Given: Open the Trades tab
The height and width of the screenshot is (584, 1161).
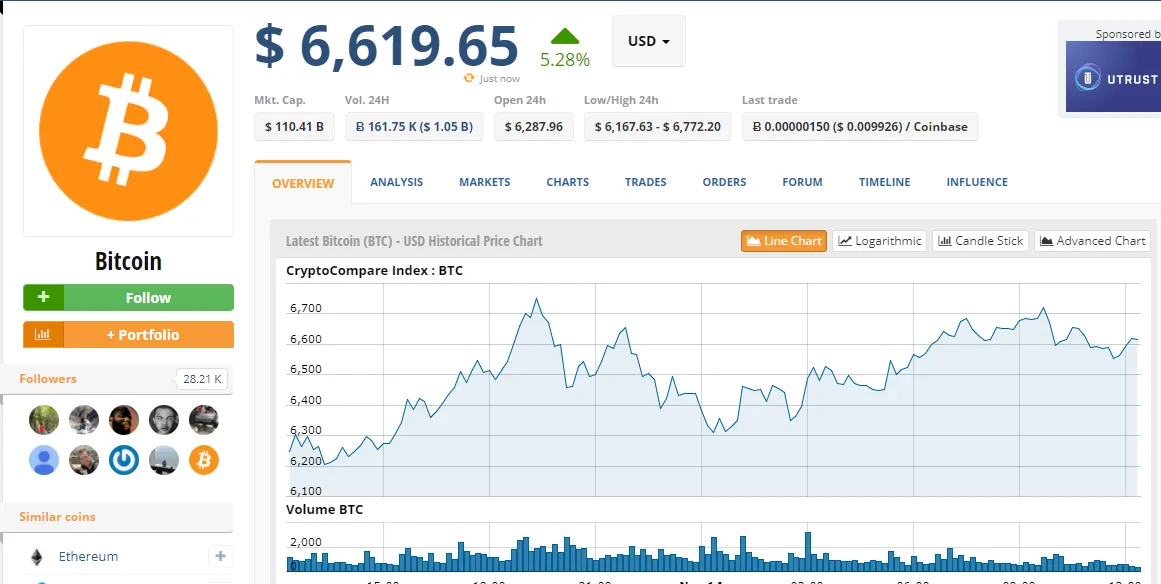Looking at the screenshot, I should [x=646, y=182].
